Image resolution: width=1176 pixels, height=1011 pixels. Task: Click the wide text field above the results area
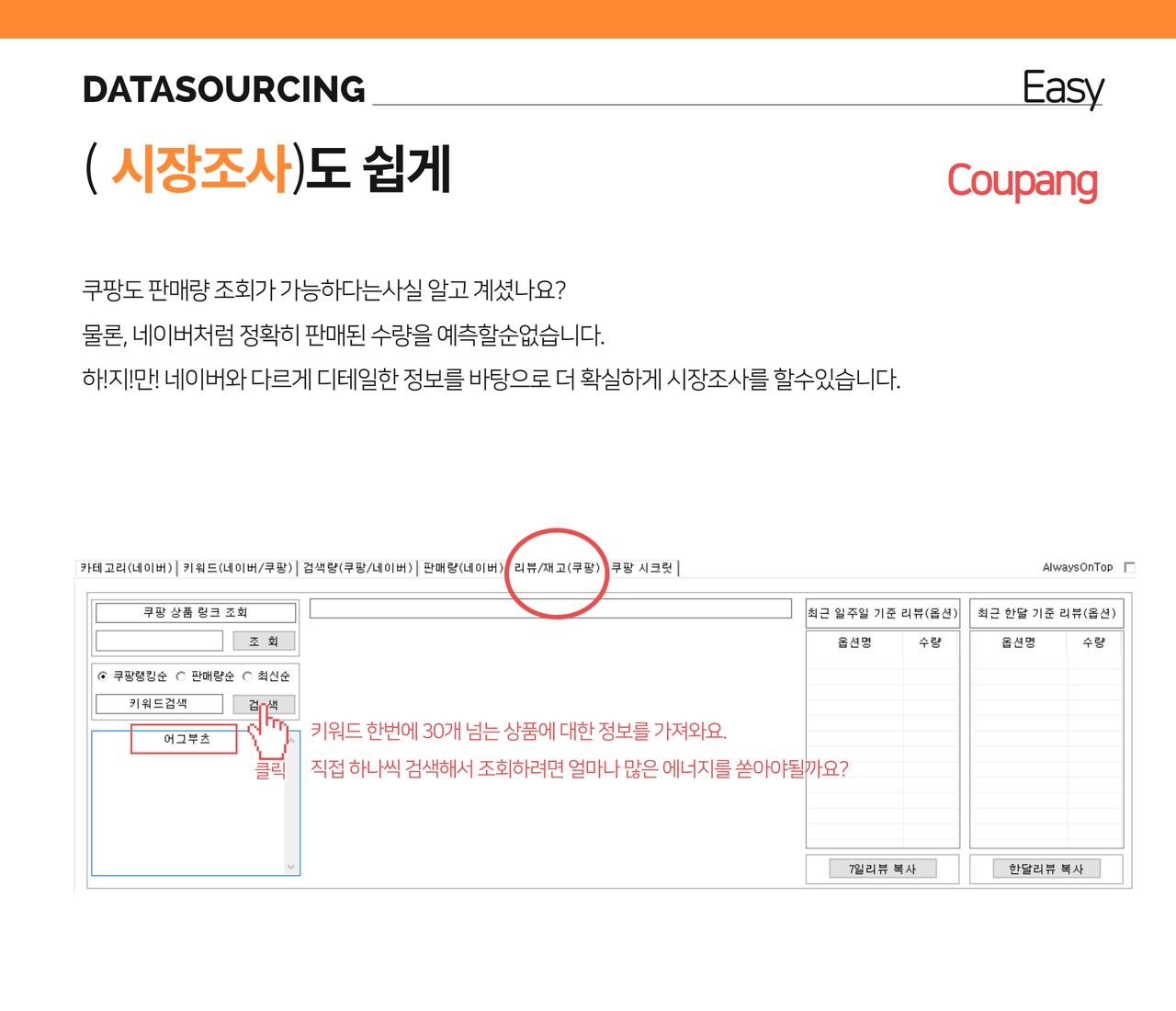click(550, 608)
